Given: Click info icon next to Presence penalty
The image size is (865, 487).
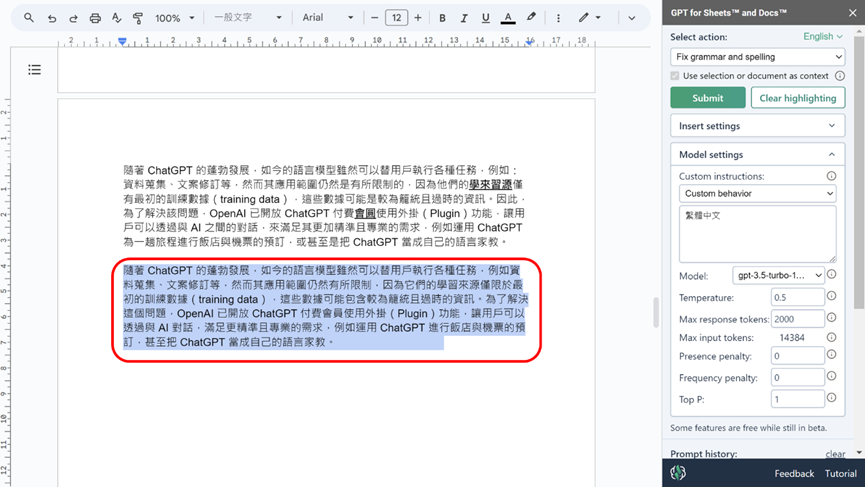Looking at the screenshot, I should (x=831, y=355).
